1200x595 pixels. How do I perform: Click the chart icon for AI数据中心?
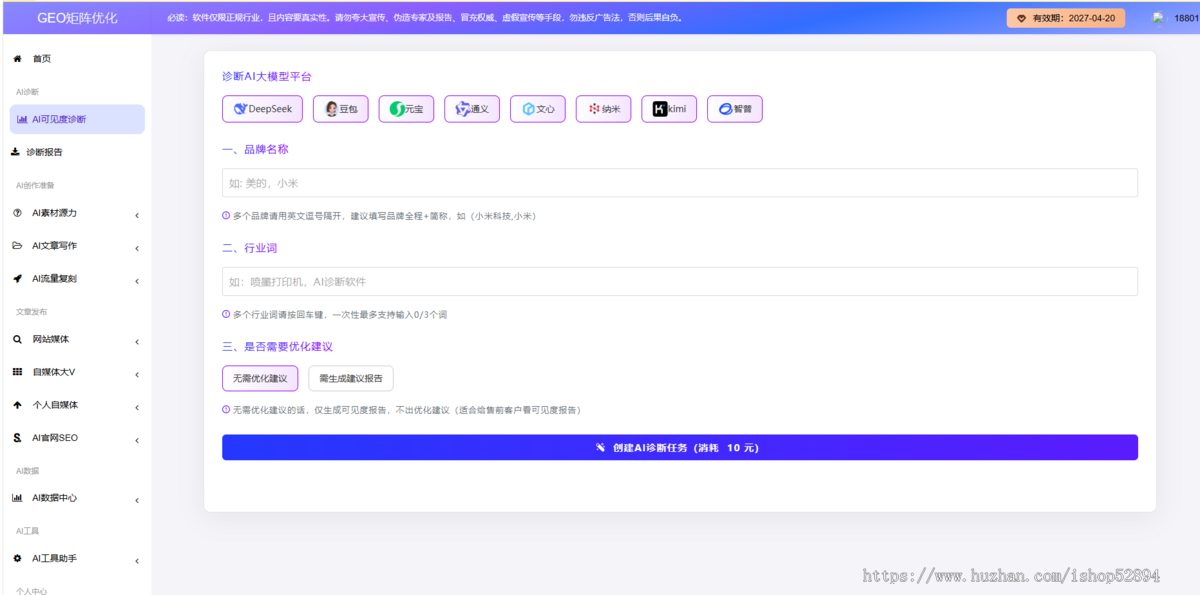point(17,498)
